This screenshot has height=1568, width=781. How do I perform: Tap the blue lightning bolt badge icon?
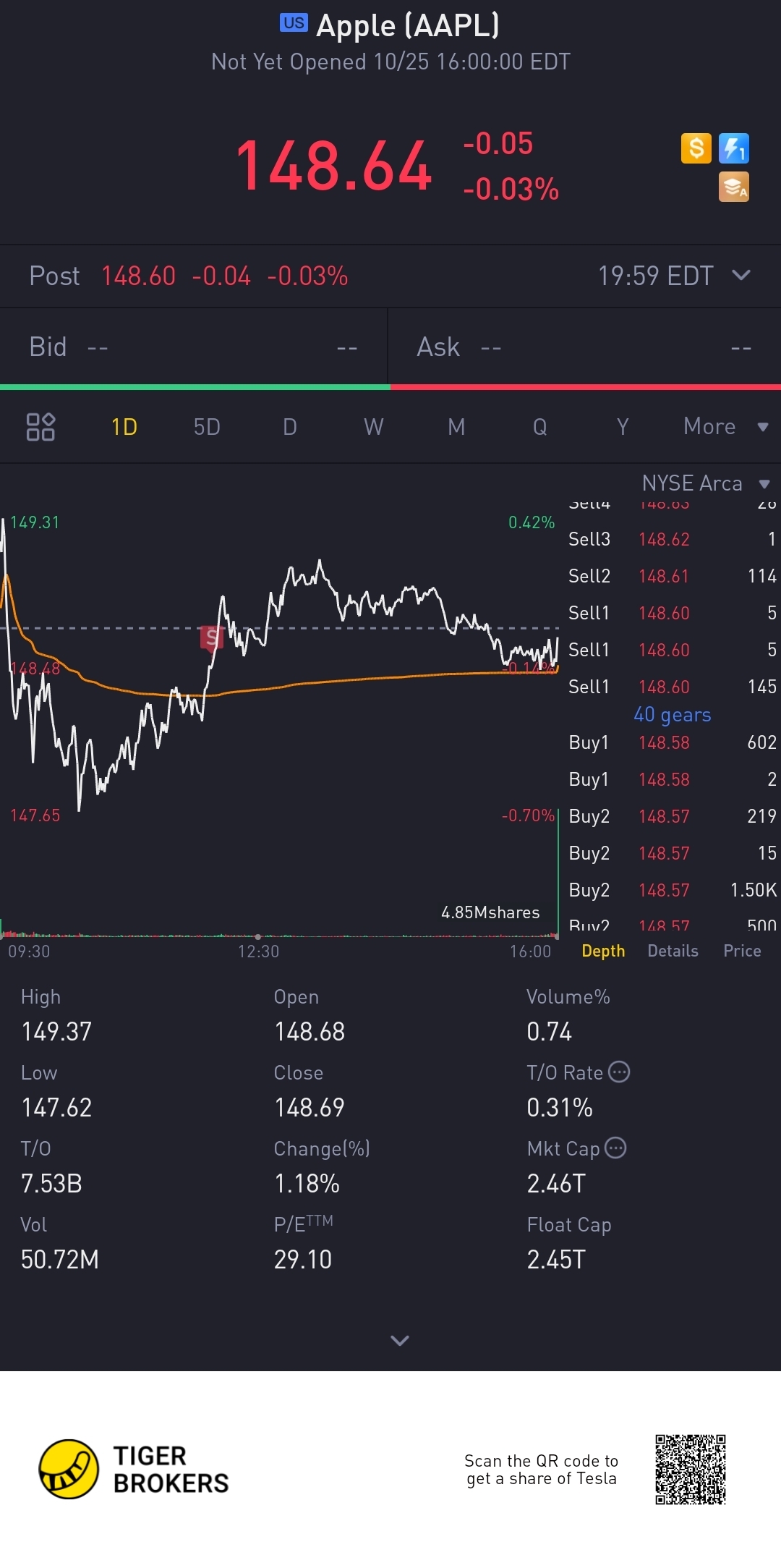coord(734,148)
